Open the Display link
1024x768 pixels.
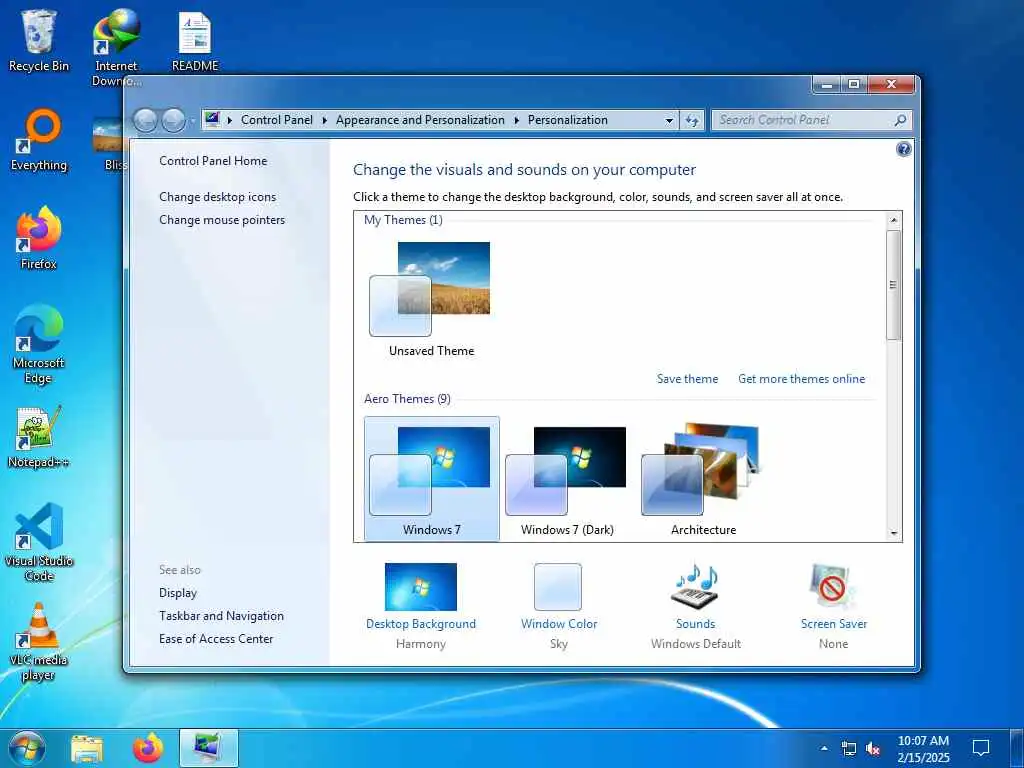click(x=178, y=593)
